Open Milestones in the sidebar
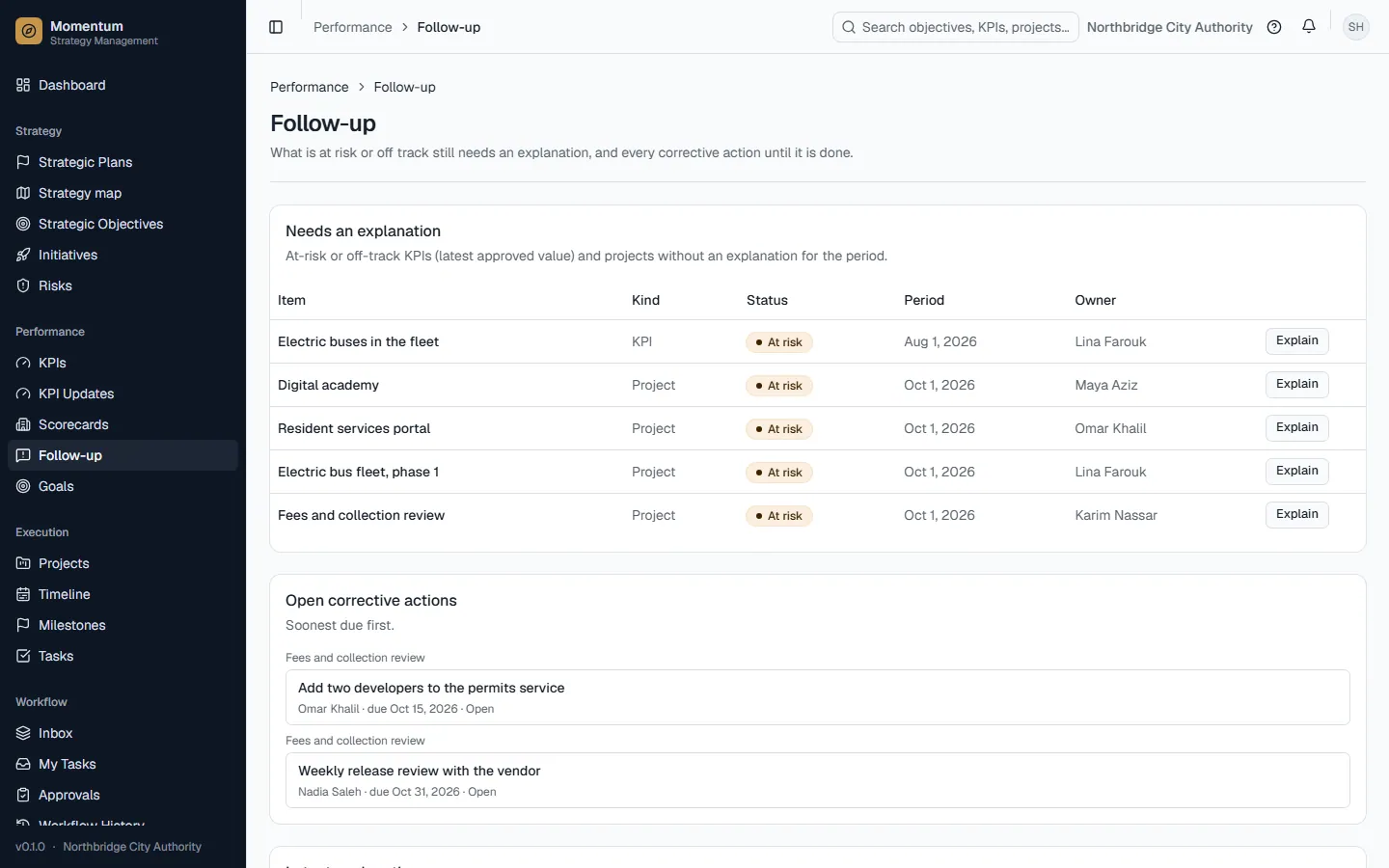Image resolution: width=1389 pixels, height=868 pixels. click(x=123, y=625)
